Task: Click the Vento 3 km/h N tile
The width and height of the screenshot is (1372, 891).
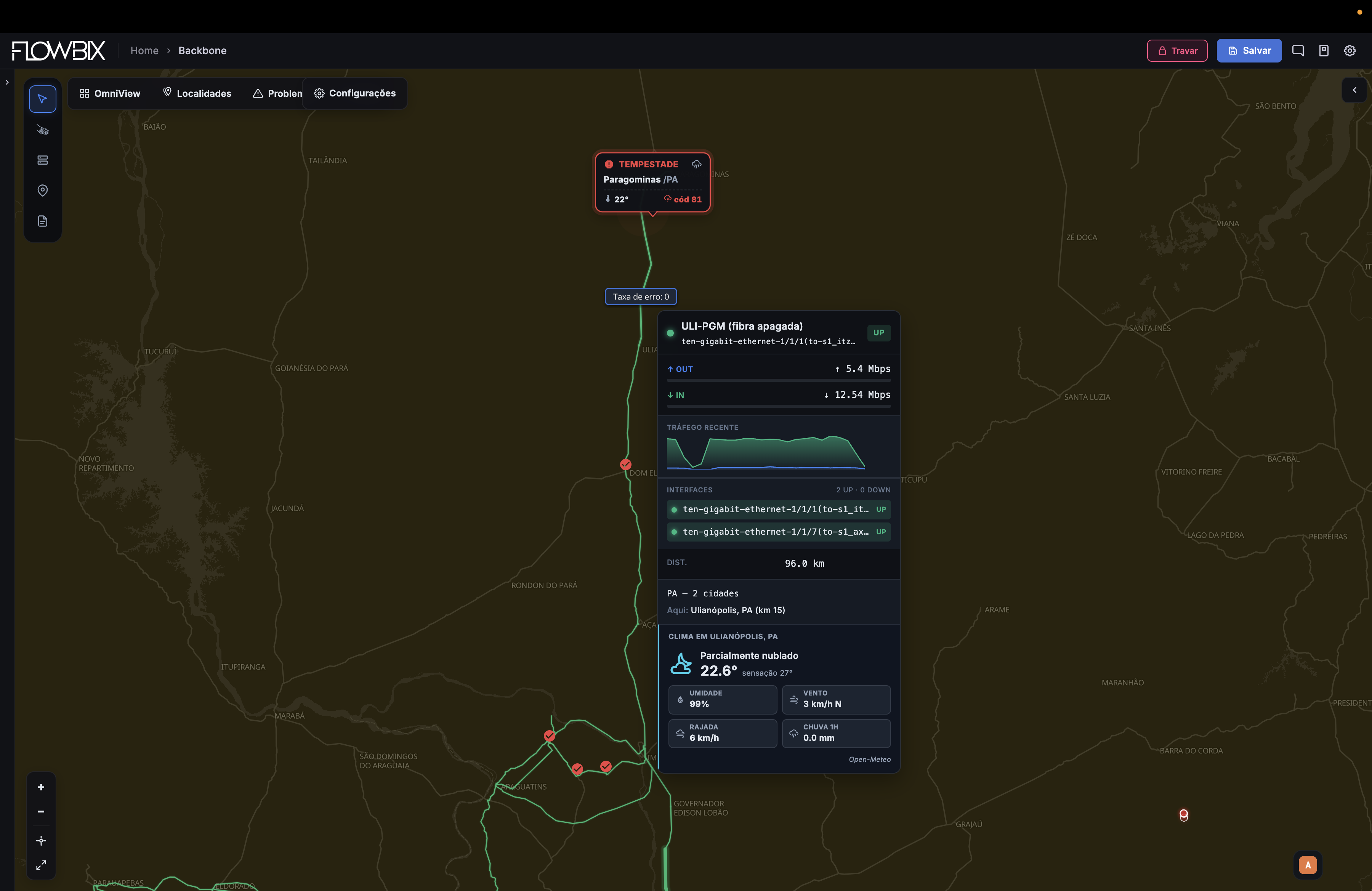Action: coord(836,700)
